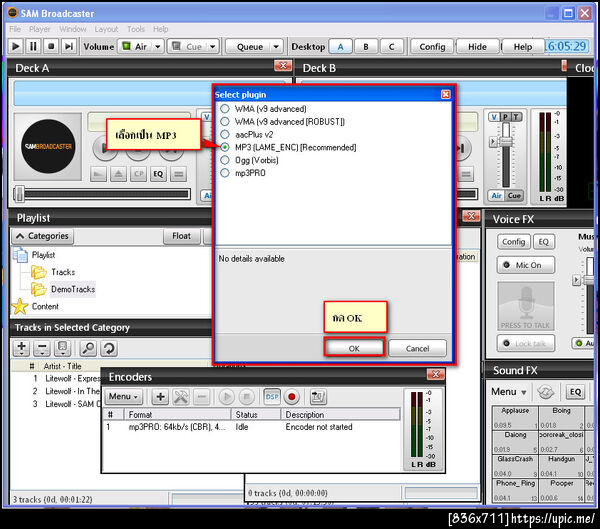Select the mp3PRO 64kb/s encoder row
Viewport: 600px width, 529px height.
pos(251,427)
